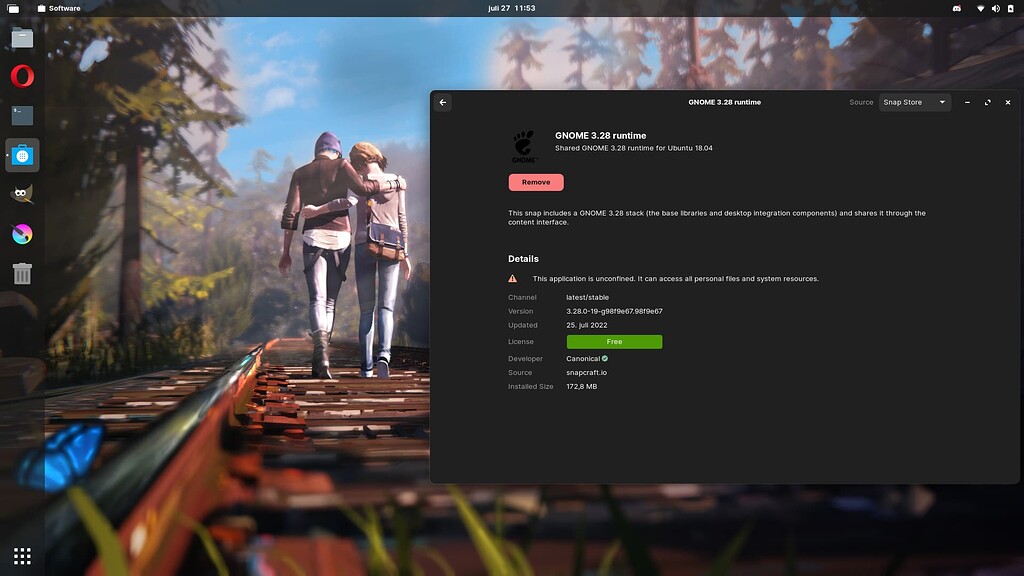Open Files from the dock

22,39
